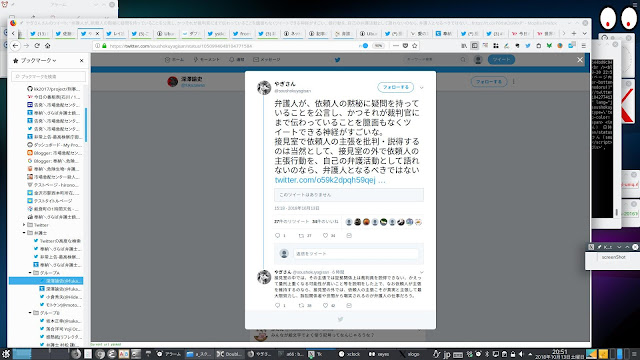The image size is (640, 360).
Task: Open the 通知 notifications nav item
Action: click(x=237, y=60)
